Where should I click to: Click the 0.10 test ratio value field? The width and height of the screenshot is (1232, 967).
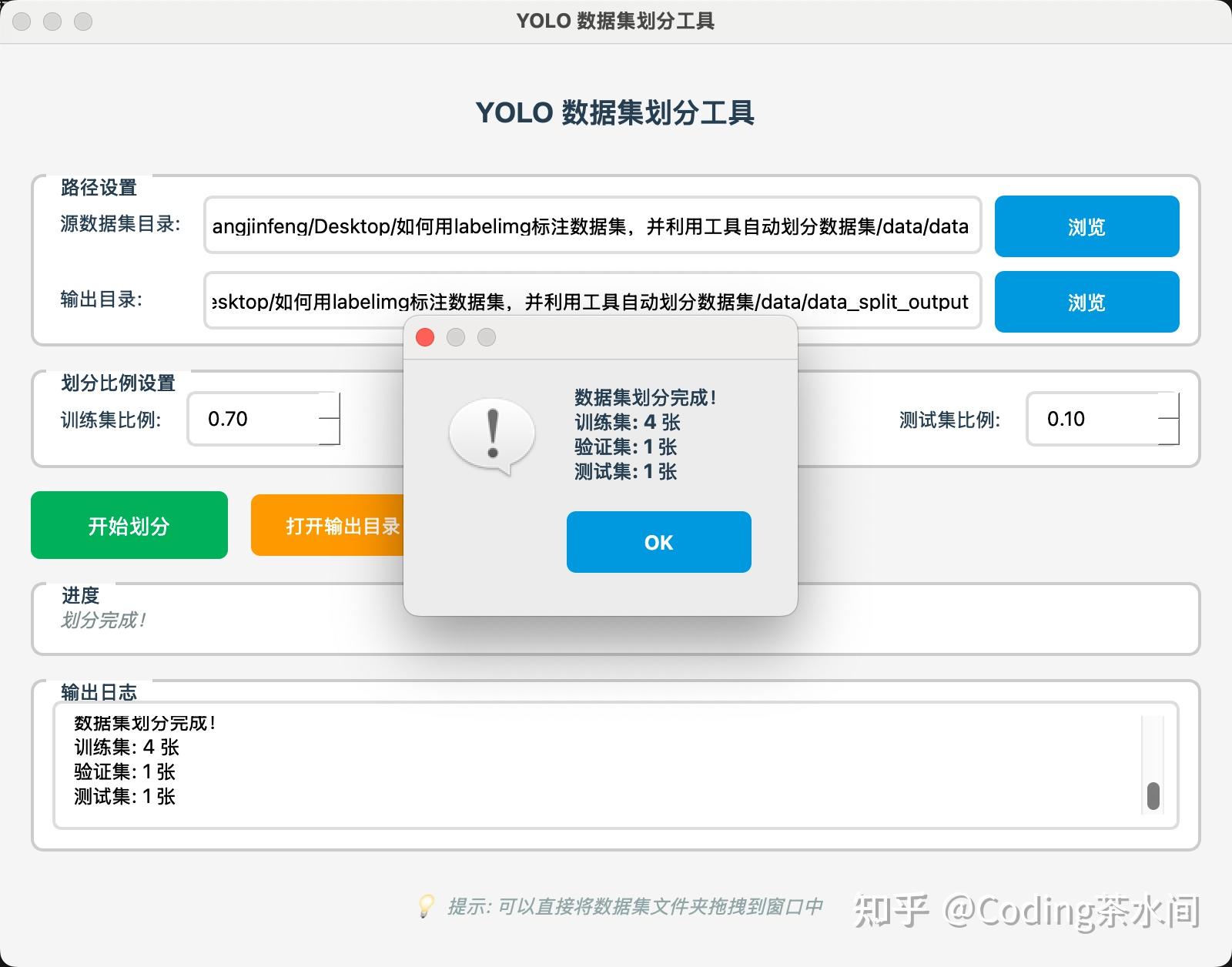coord(1086,420)
